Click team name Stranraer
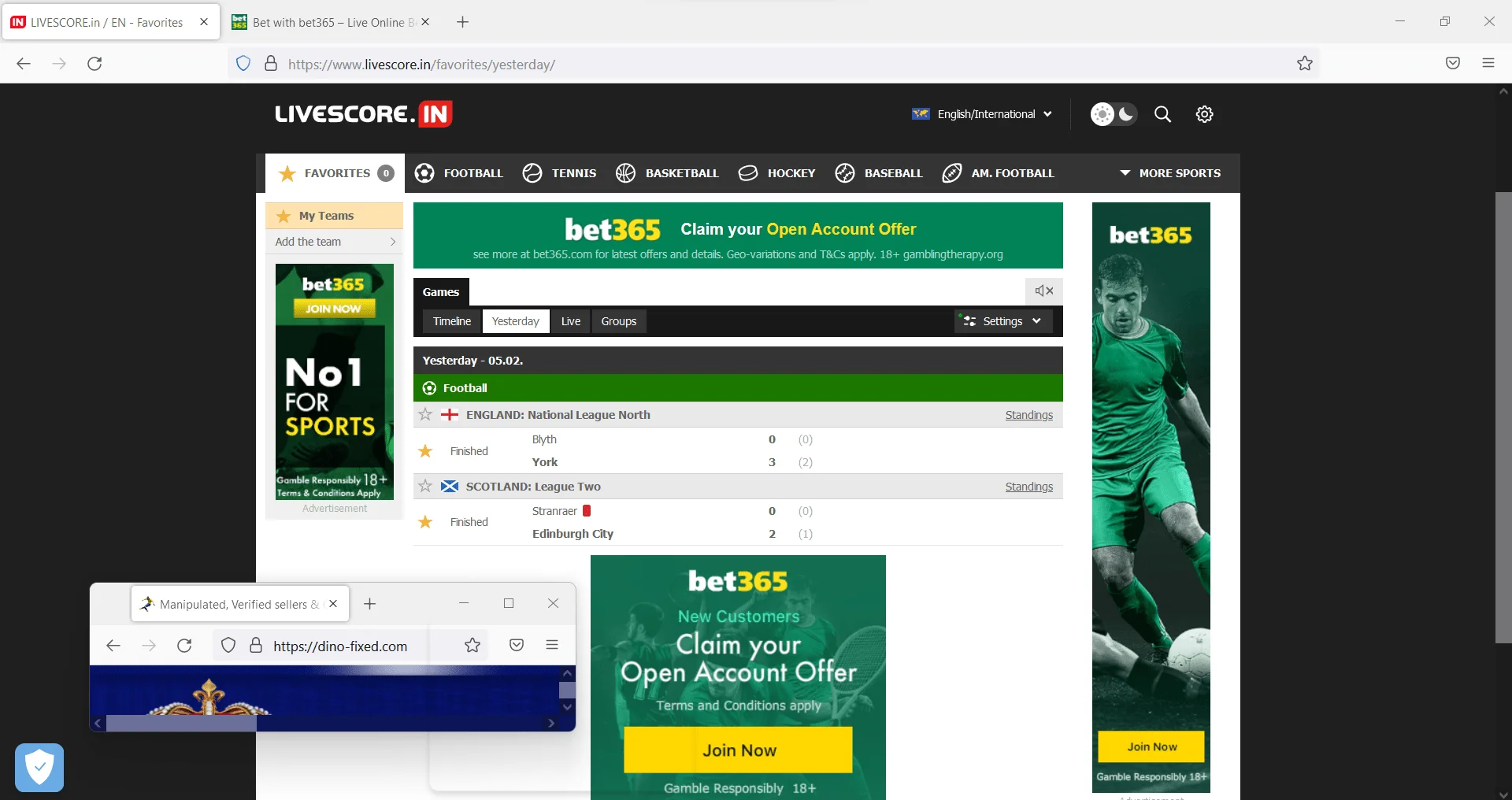Image resolution: width=1512 pixels, height=800 pixels. pos(554,511)
